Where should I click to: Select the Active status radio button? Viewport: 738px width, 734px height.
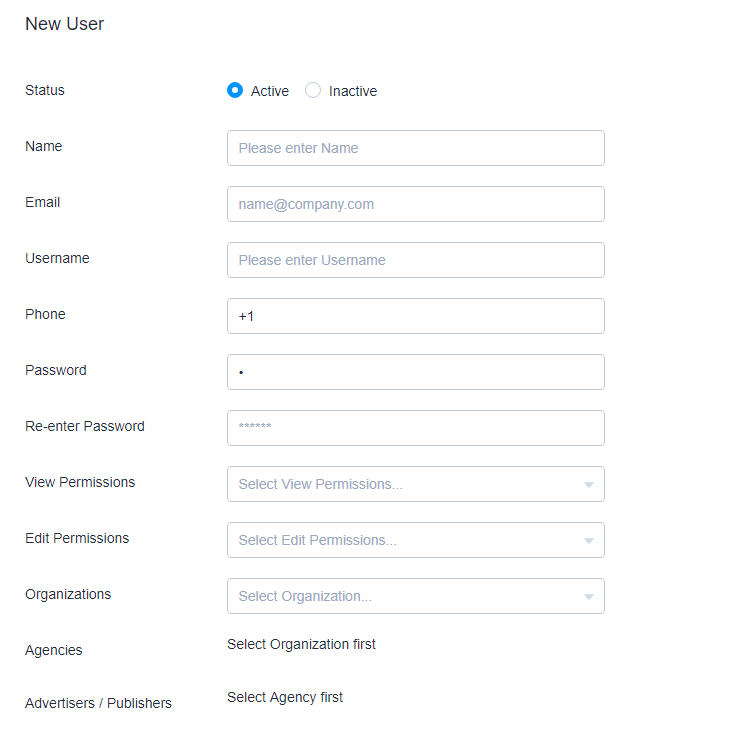pos(235,90)
